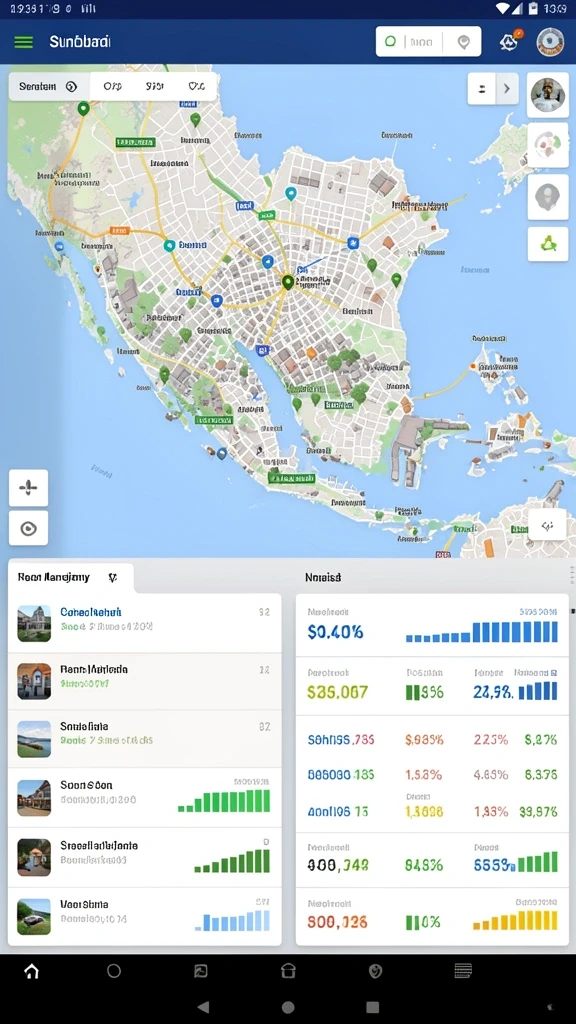Image resolution: width=576 pixels, height=1024 pixels.
Task: Switch to the Noreisd panel tab
Action: click(x=323, y=577)
